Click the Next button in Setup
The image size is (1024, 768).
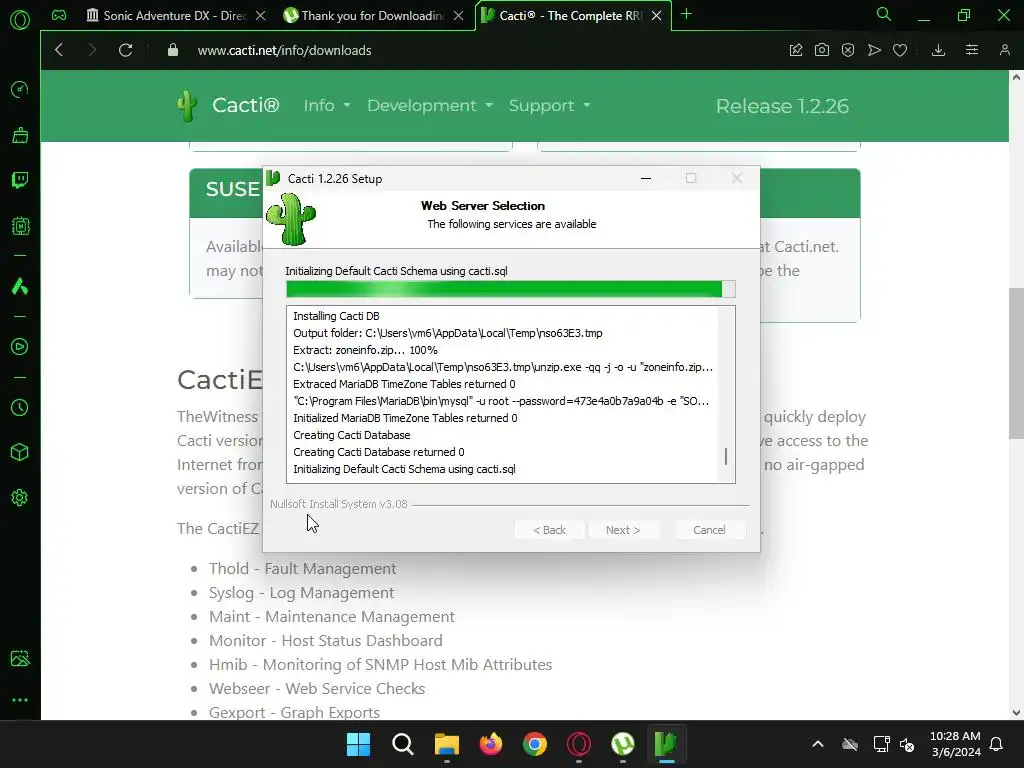coord(622,530)
